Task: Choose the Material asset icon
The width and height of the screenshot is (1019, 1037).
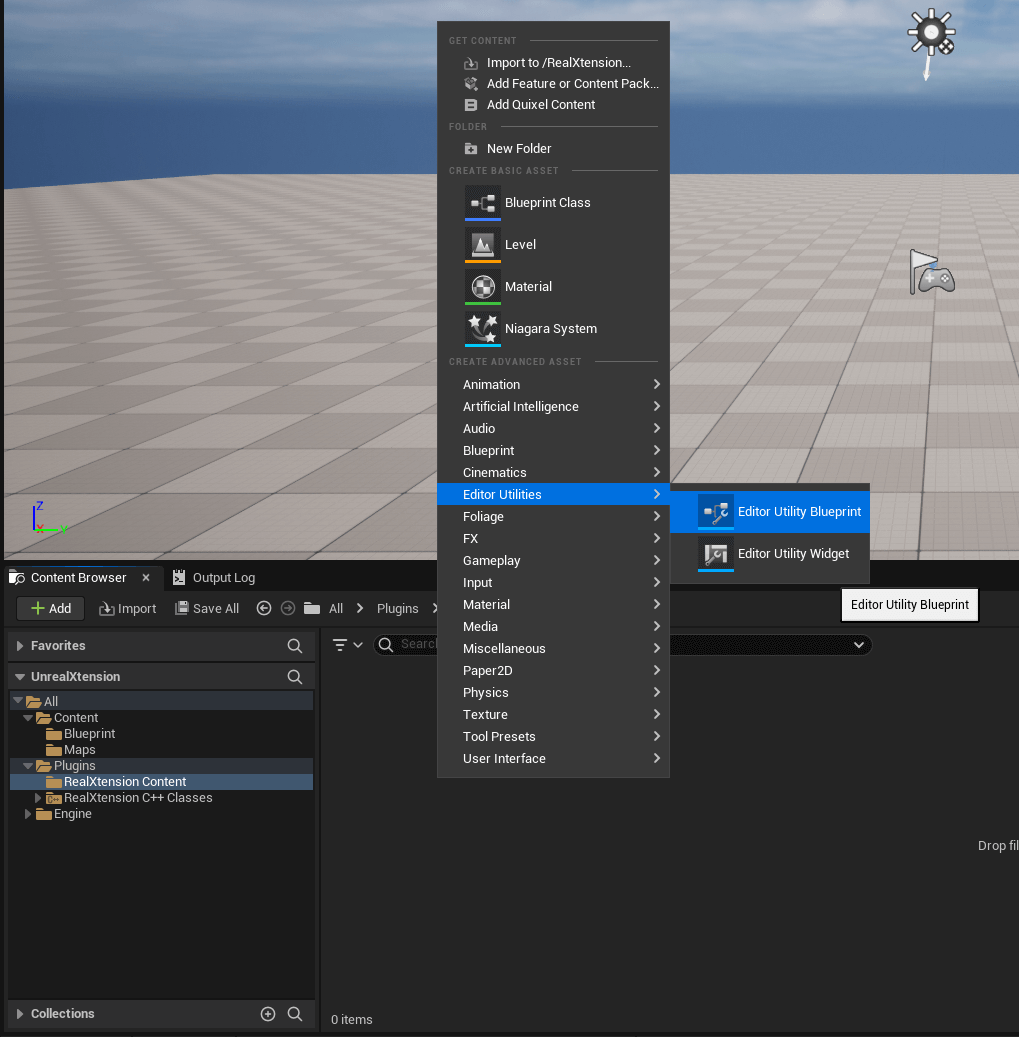Action: pos(483,287)
